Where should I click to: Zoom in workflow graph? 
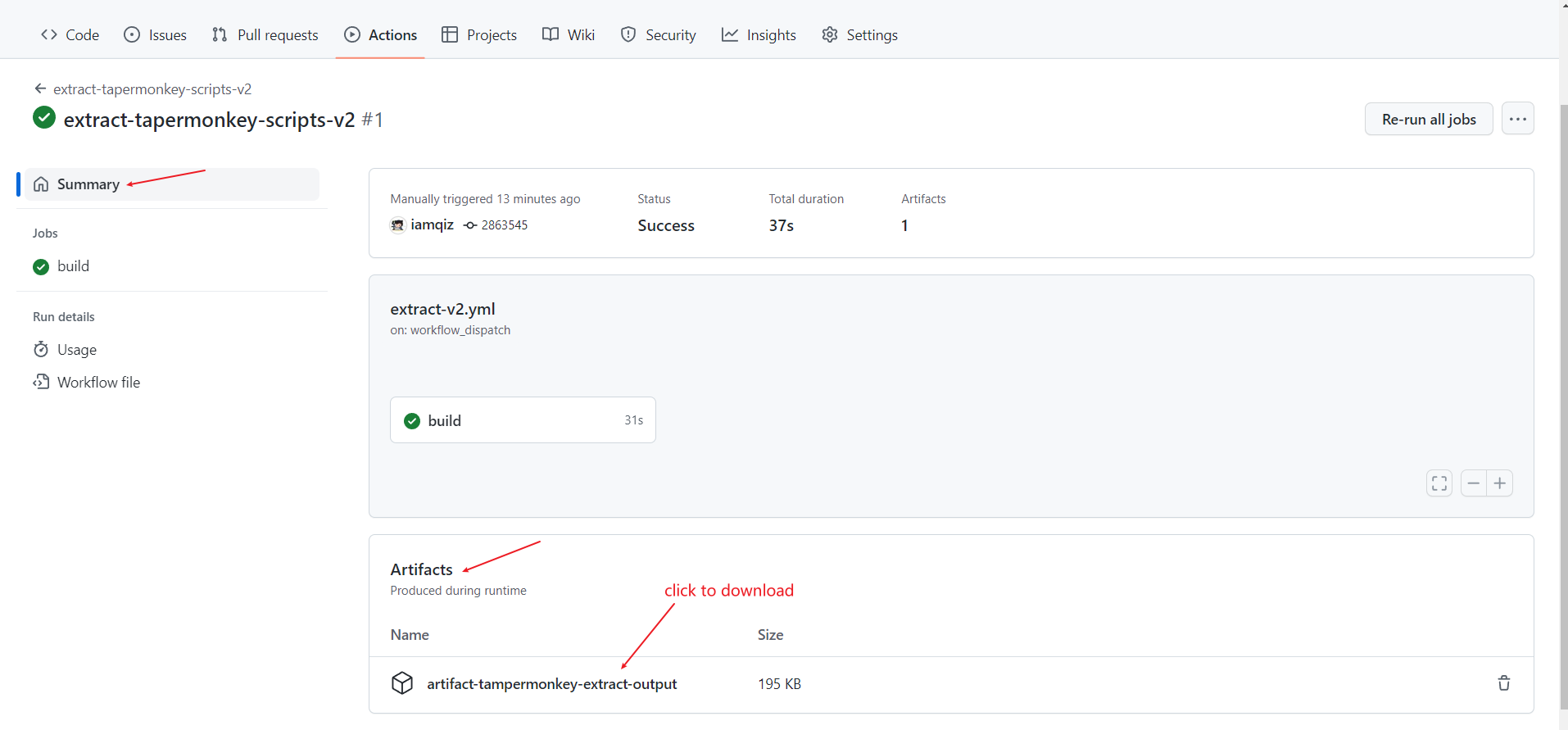coord(1500,483)
